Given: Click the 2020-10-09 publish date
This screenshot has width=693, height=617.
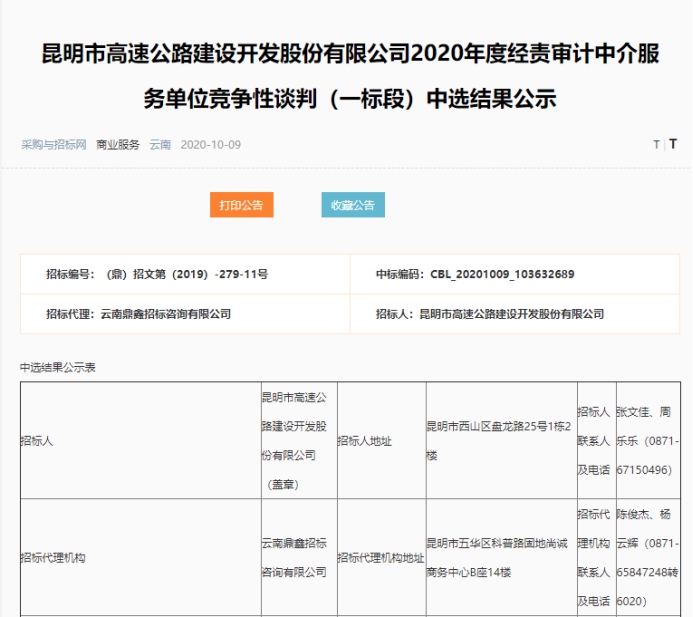Looking at the screenshot, I should tap(210, 145).
